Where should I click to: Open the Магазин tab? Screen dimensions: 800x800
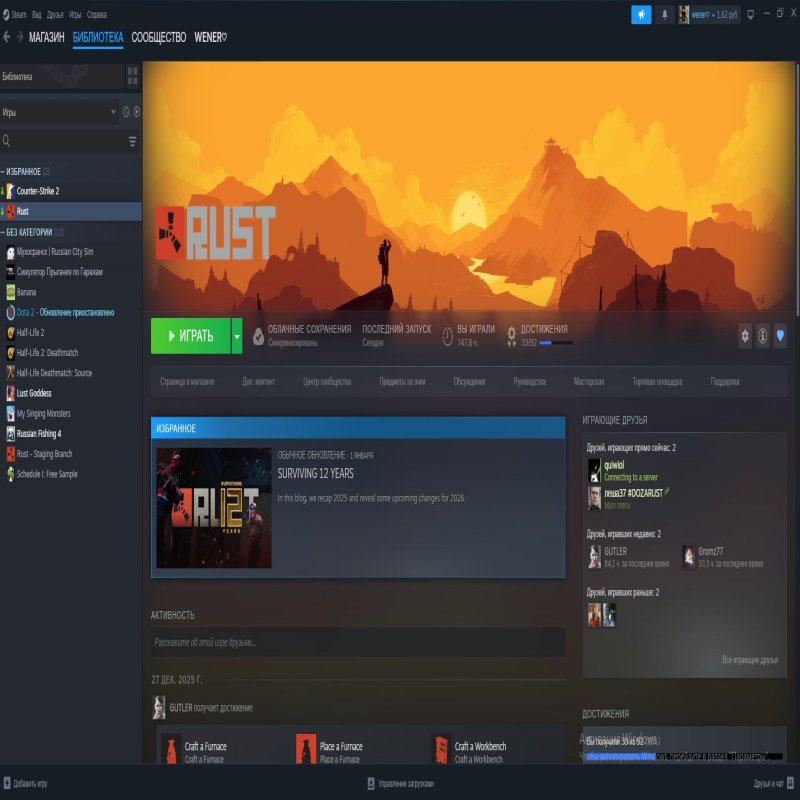click(46, 38)
